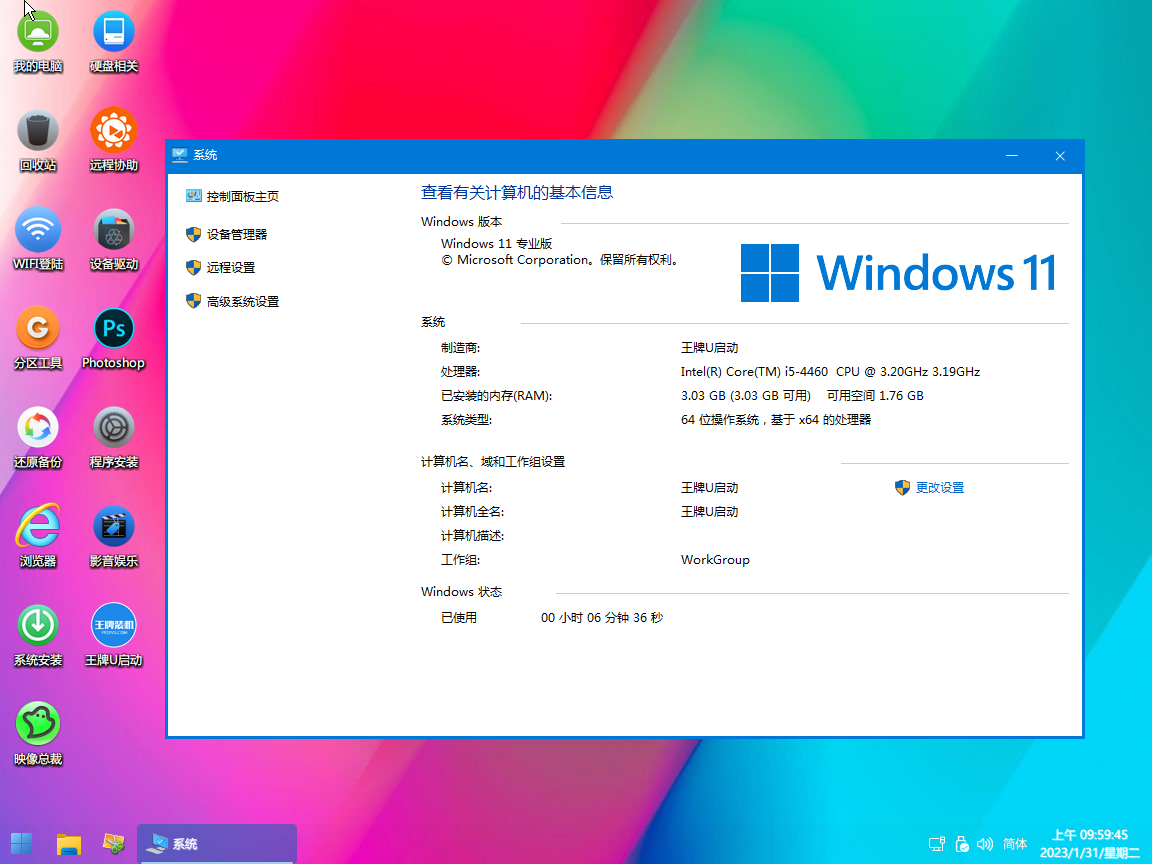Click the '查看有关计算机的基本信息' heading
This screenshot has height=864, width=1152.
click(x=517, y=192)
